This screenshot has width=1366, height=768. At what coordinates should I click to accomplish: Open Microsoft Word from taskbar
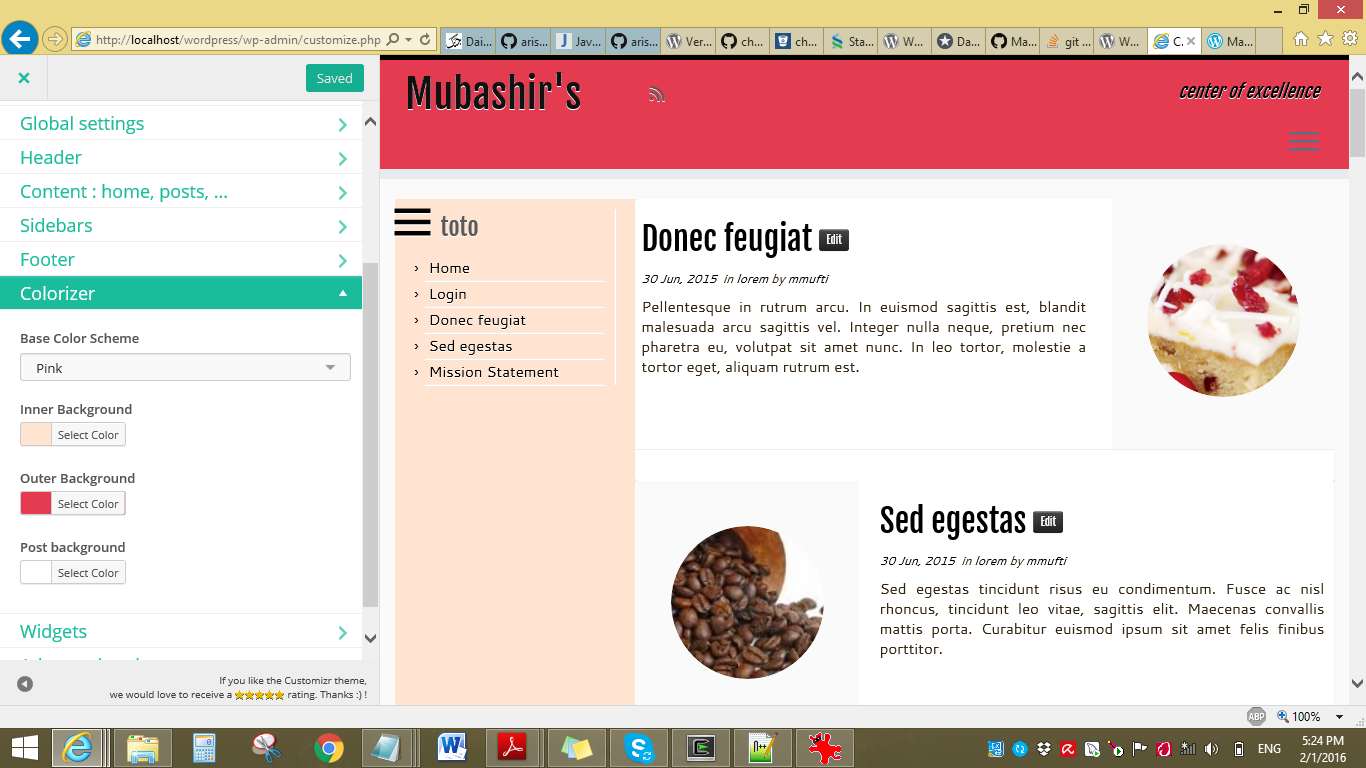coord(452,748)
